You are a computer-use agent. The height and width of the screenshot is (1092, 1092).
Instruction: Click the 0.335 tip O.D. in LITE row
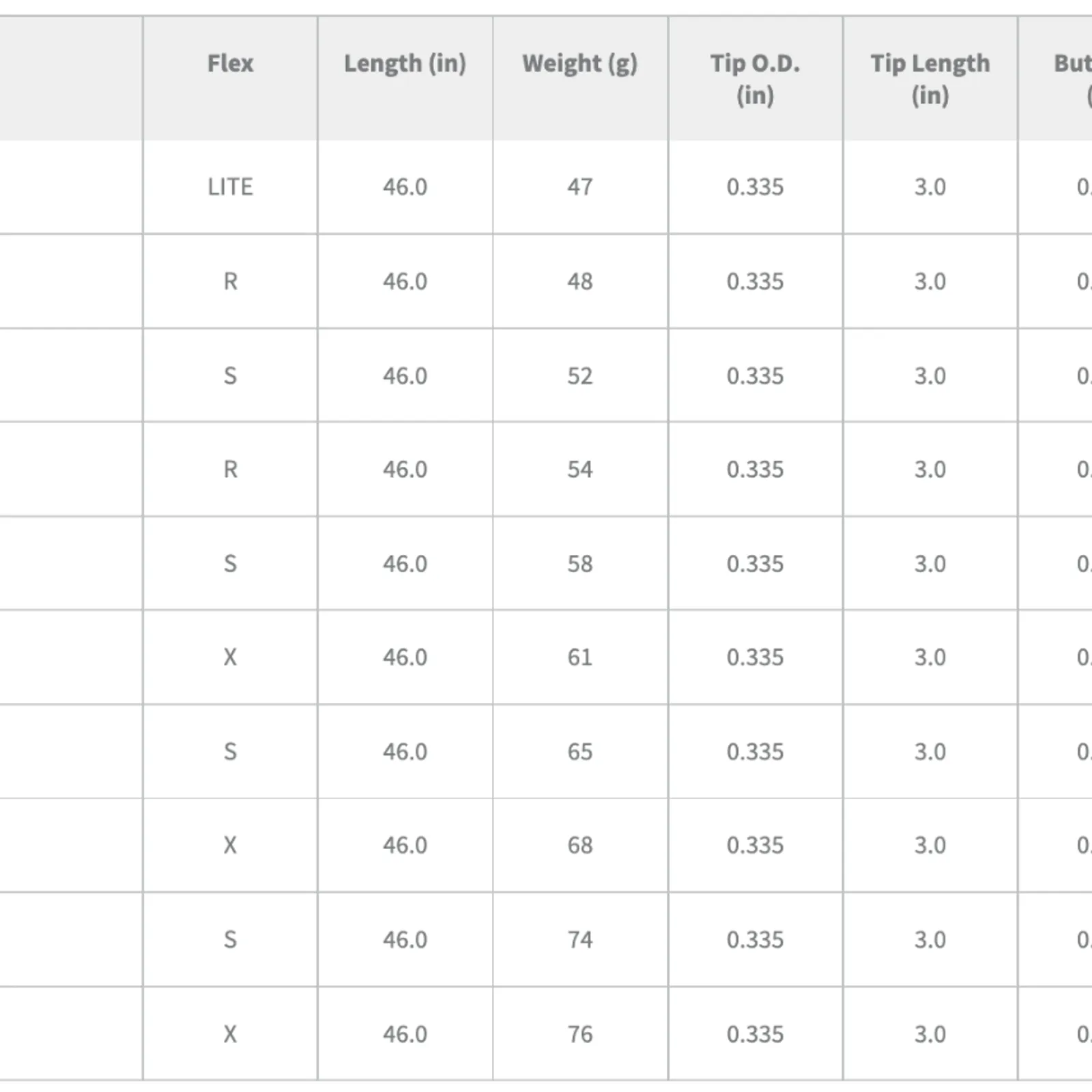click(755, 187)
